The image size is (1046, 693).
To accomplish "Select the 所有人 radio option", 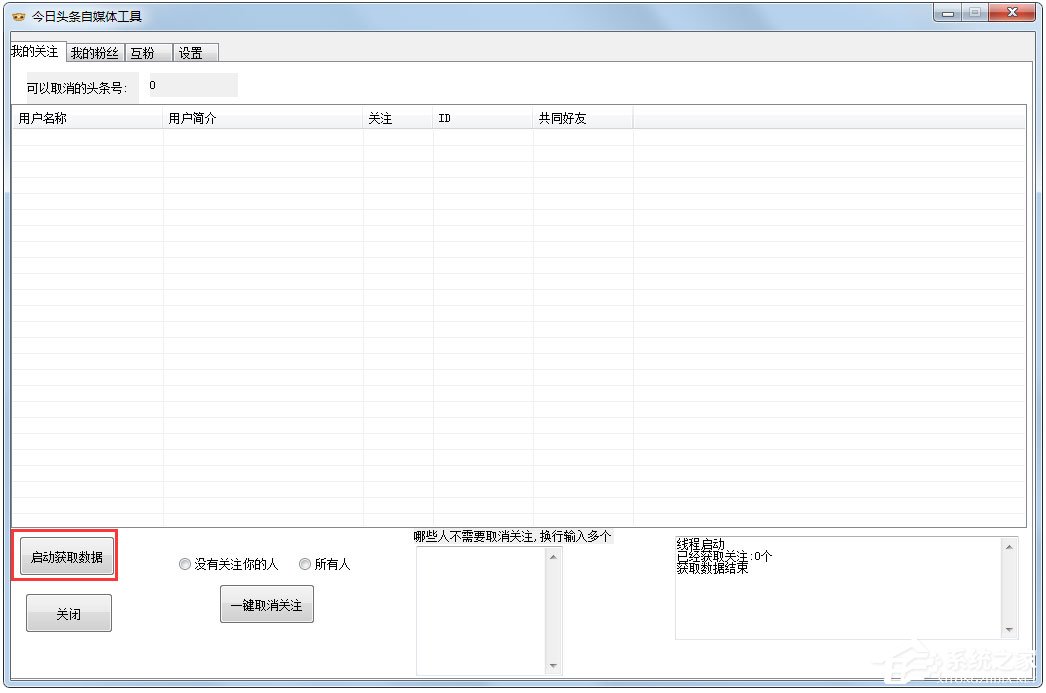I will point(305,565).
